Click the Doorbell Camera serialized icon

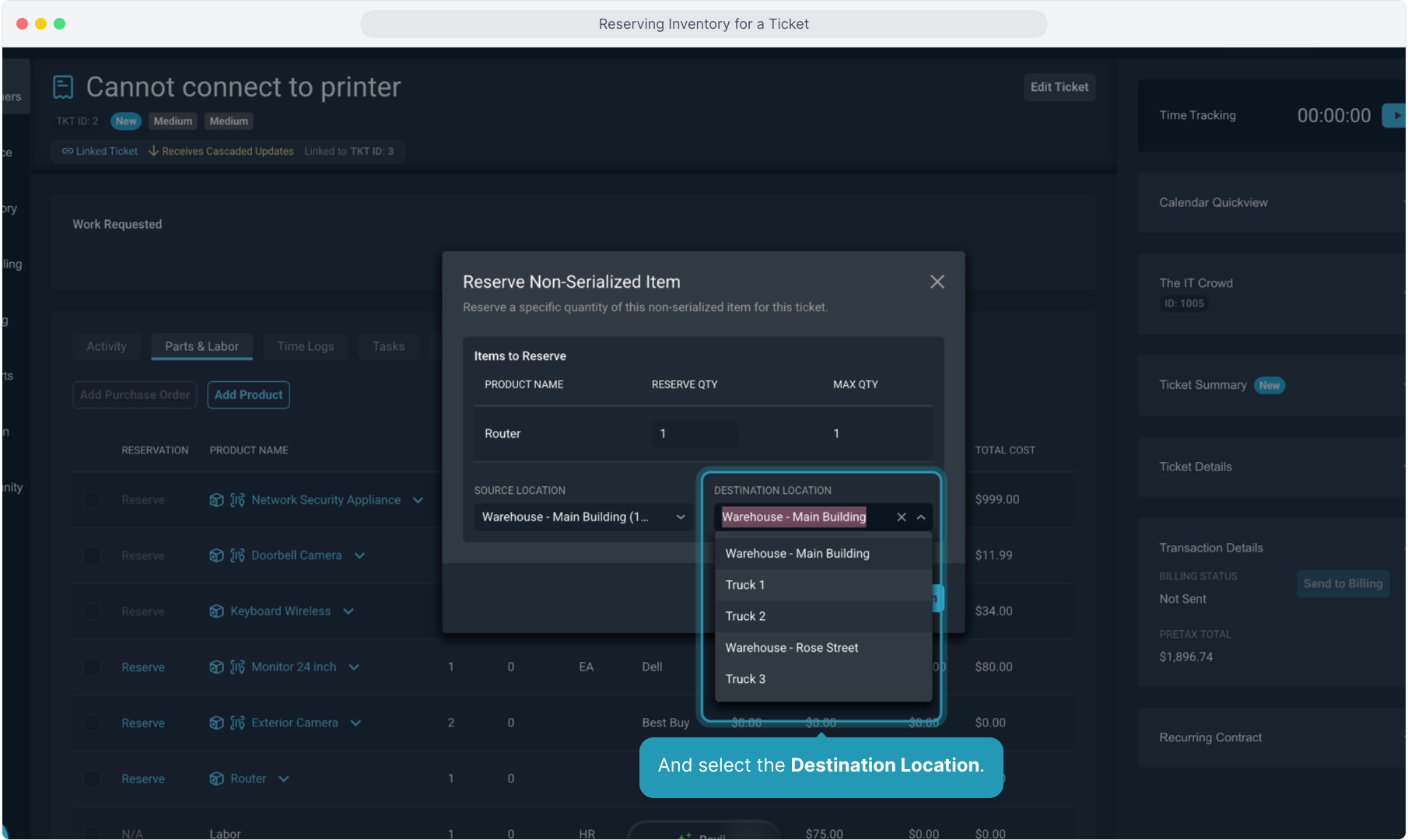point(238,555)
